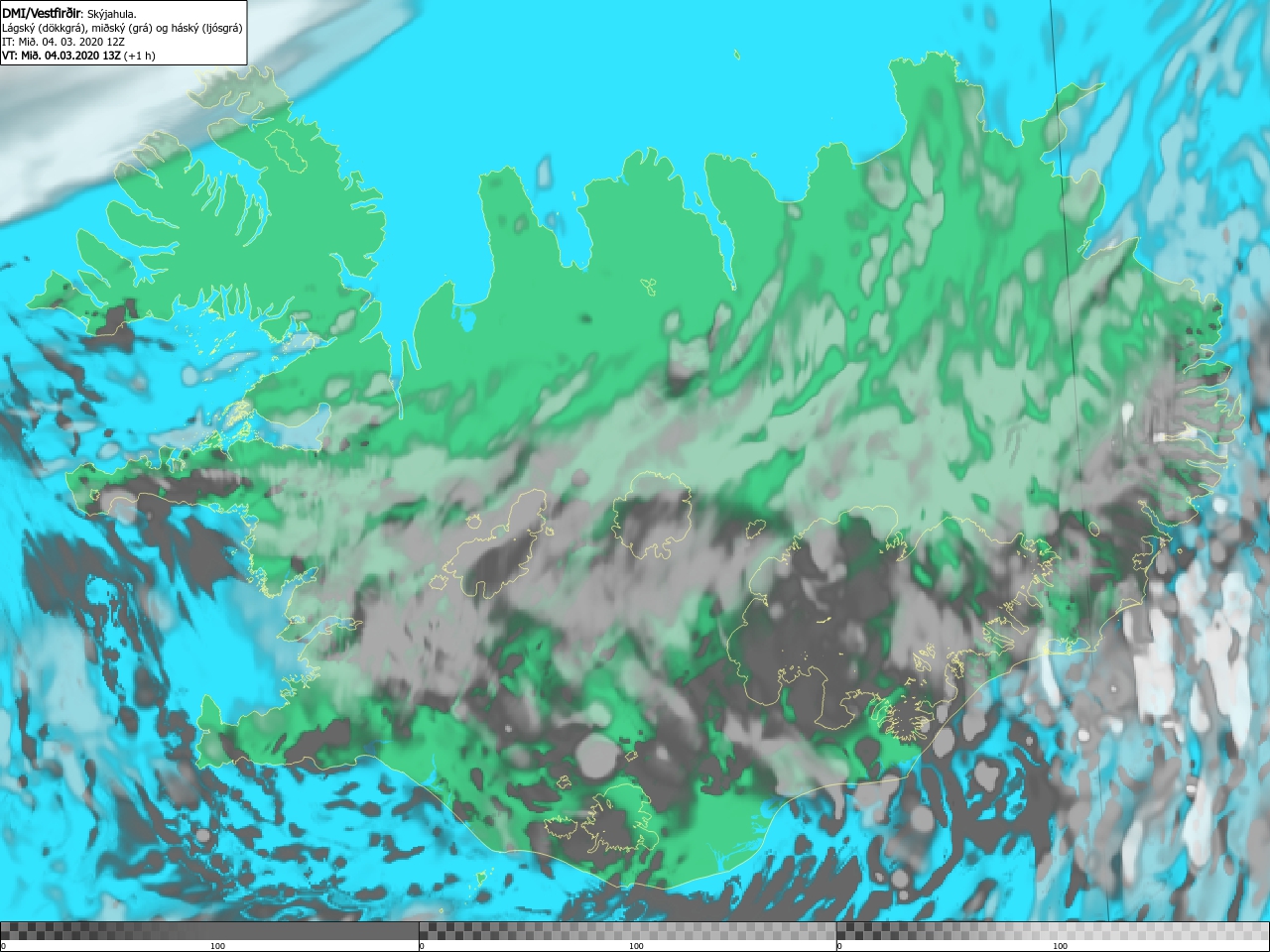Click the '100' label under the medium gray scale
1270x952 pixels.
coord(636,946)
